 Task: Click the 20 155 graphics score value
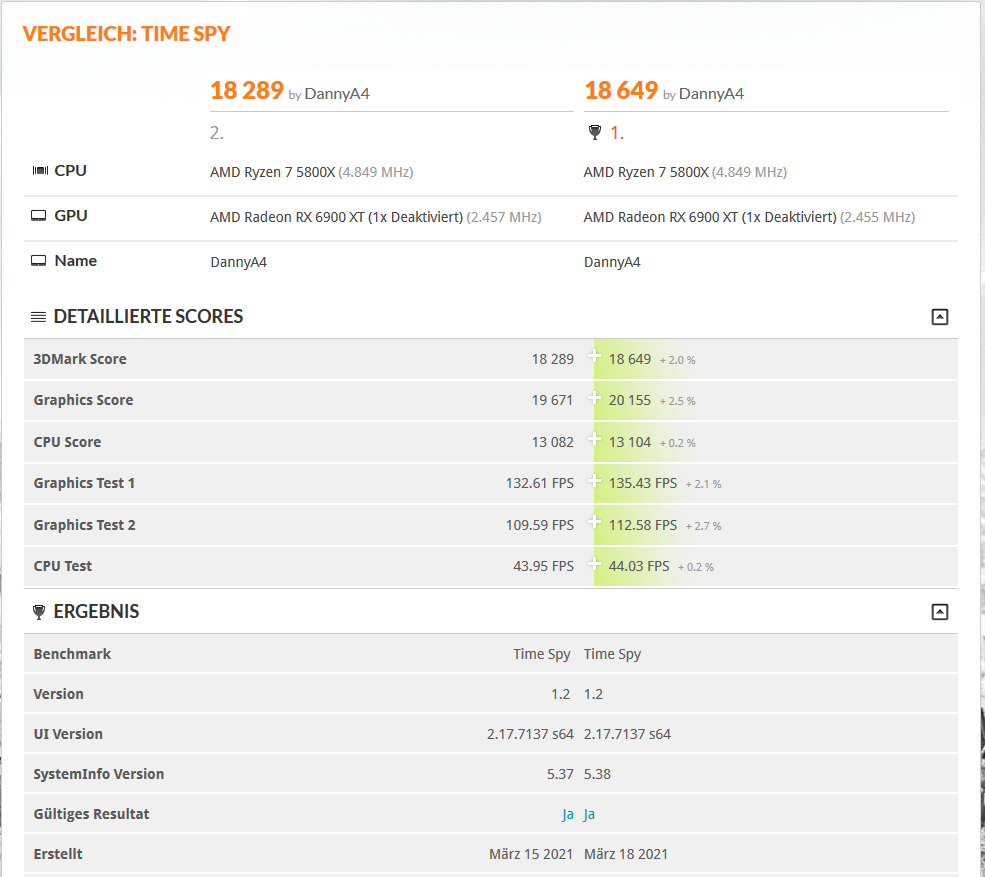pyautogui.click(x=629, y=400)
